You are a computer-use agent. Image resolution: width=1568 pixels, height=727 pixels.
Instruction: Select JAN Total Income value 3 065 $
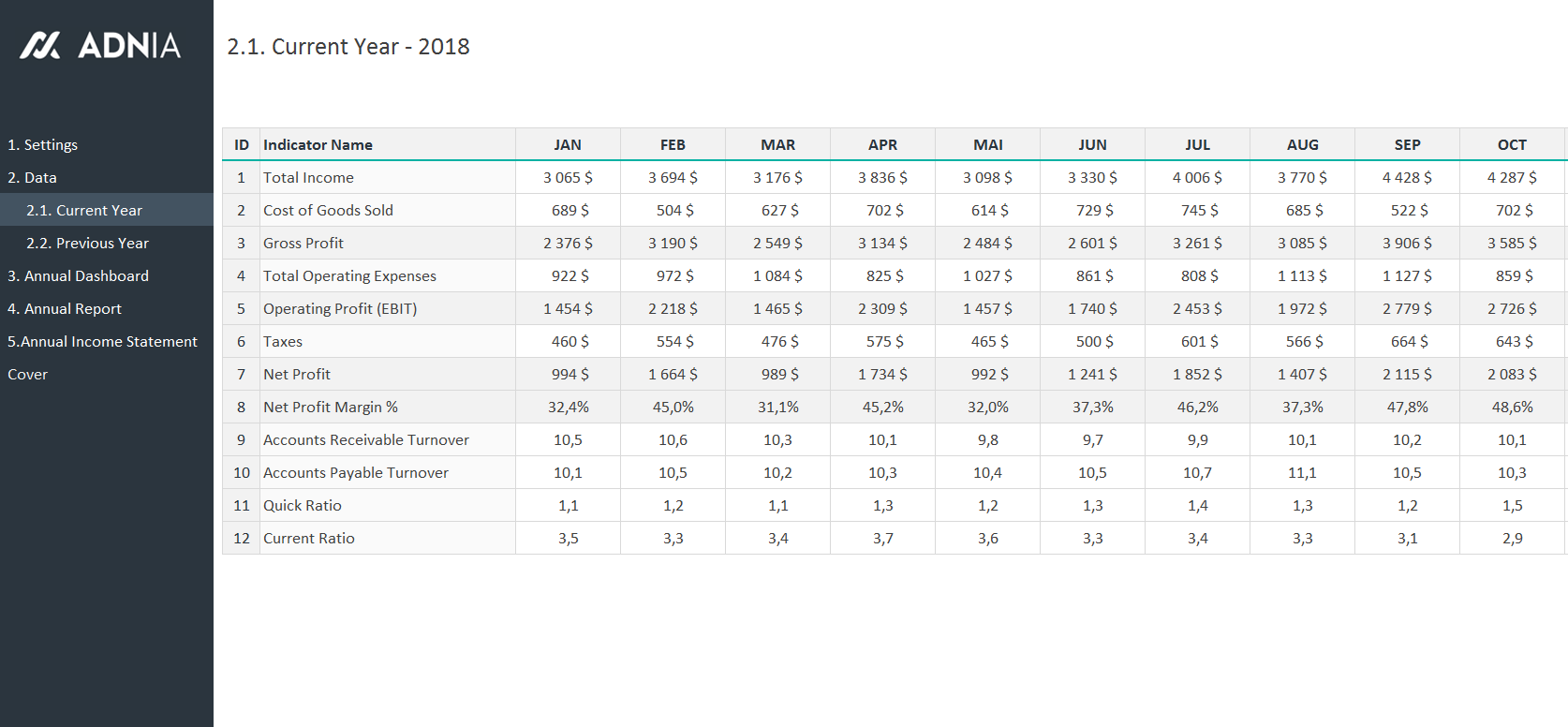click(x=568, y=177)
